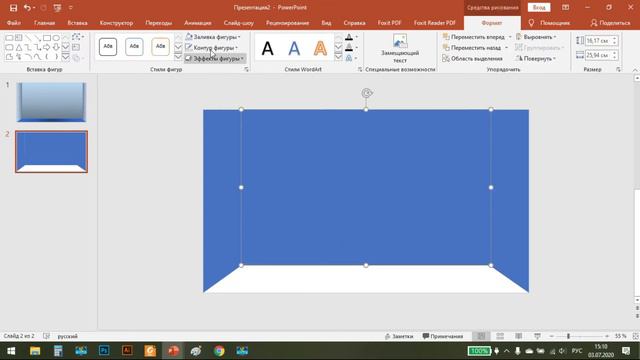Open Заливка фигуры shape fill dropdown
Screen dimensions: 640x360
213,37
